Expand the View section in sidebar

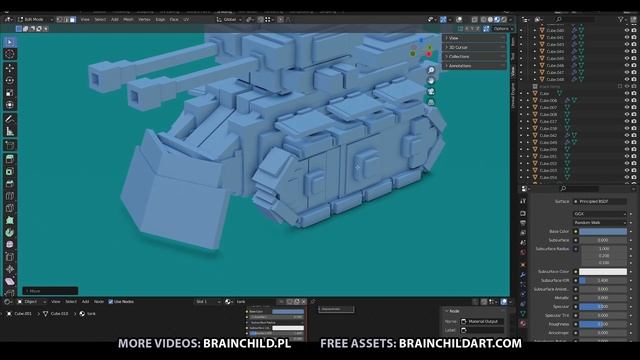[473, 38]
